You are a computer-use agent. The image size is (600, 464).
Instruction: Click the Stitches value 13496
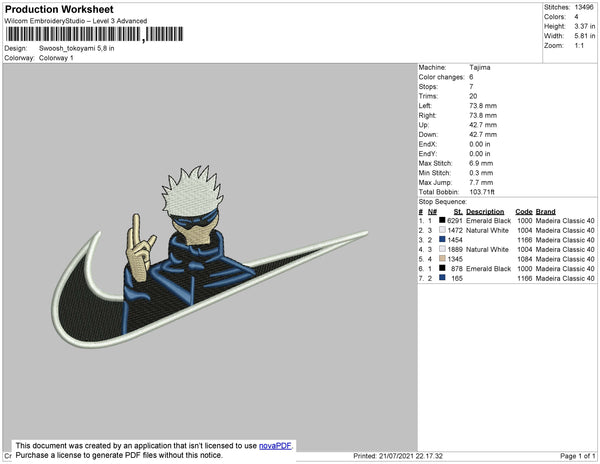click(x=584, y=7)
